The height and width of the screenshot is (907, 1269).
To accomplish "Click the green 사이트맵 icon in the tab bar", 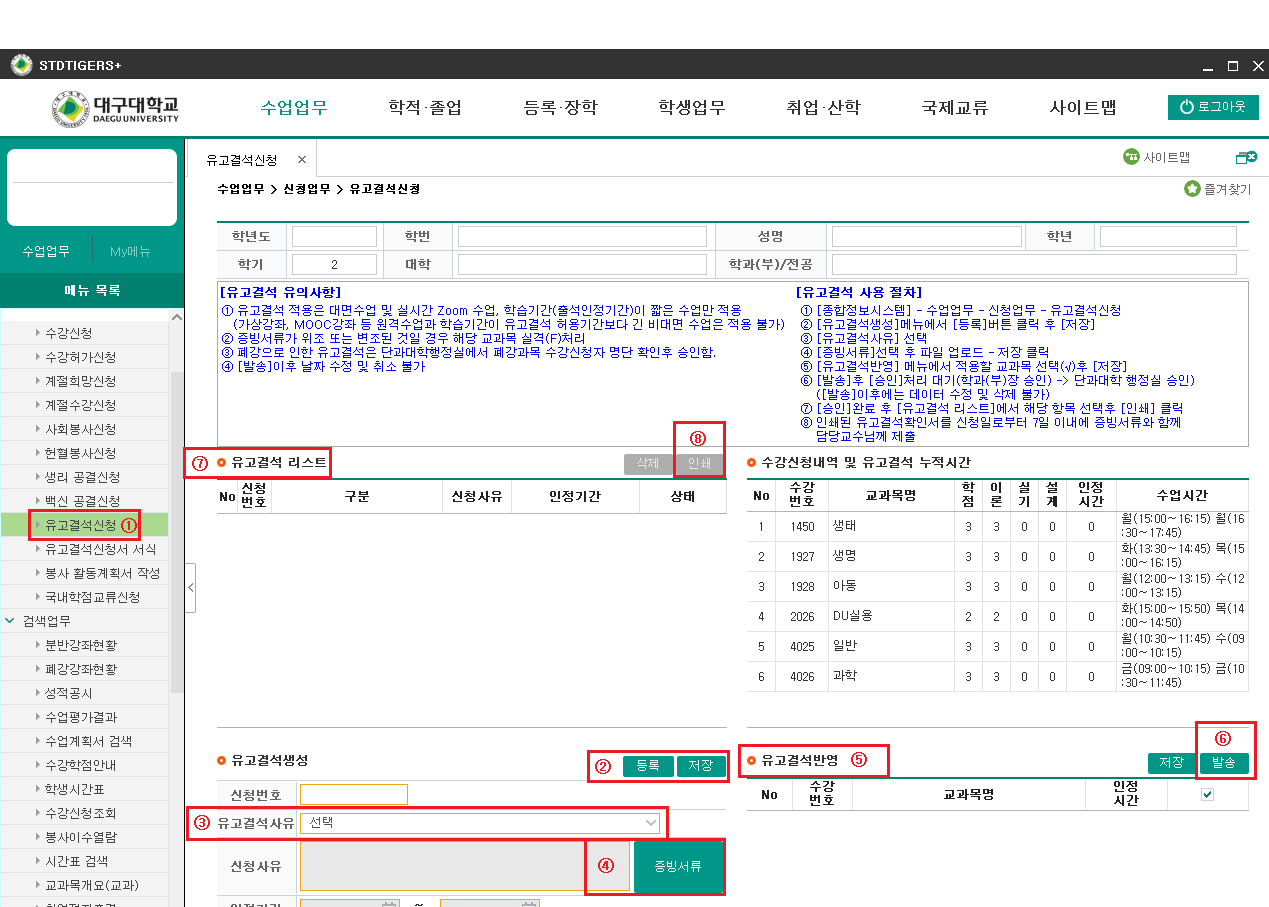I will click(x=1131, y=157).
